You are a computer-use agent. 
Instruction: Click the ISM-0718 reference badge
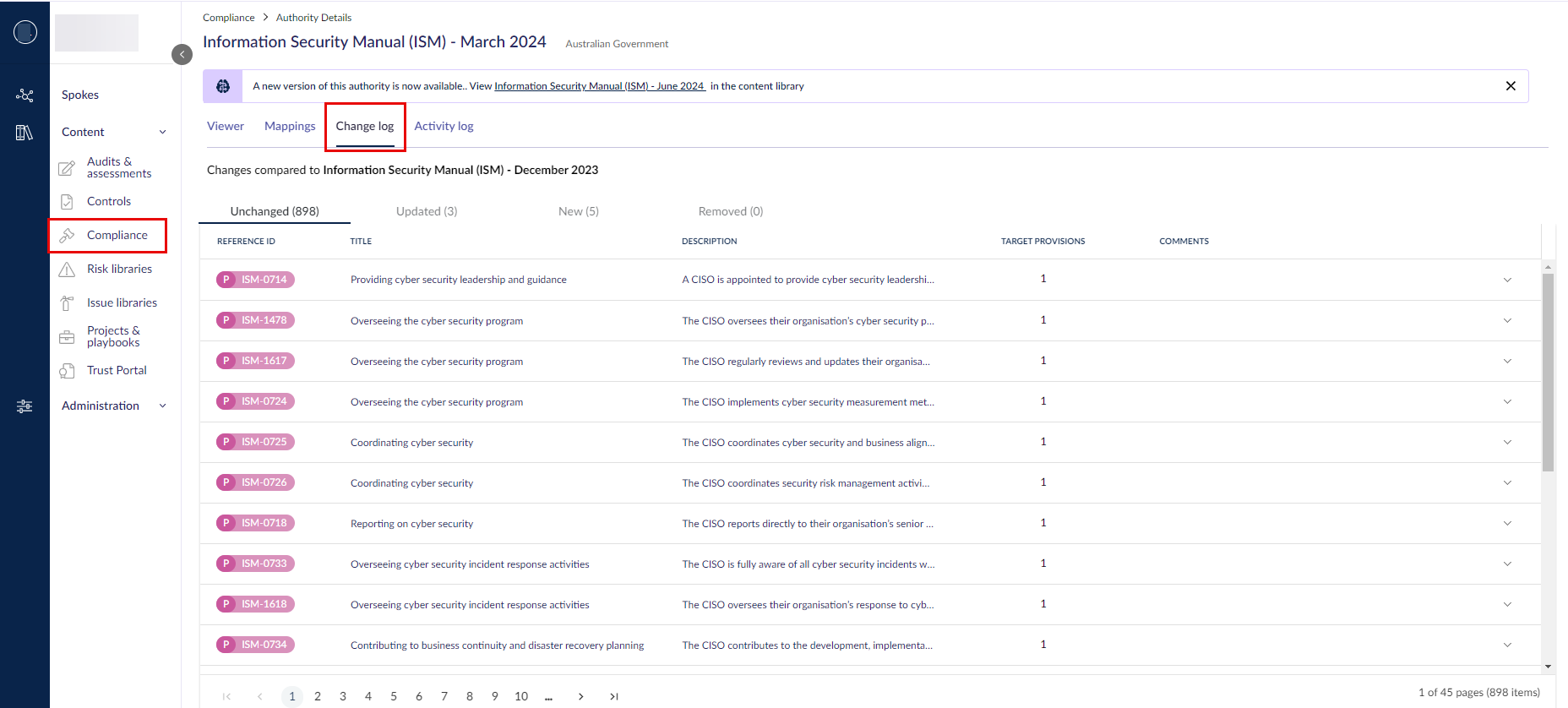255,523
